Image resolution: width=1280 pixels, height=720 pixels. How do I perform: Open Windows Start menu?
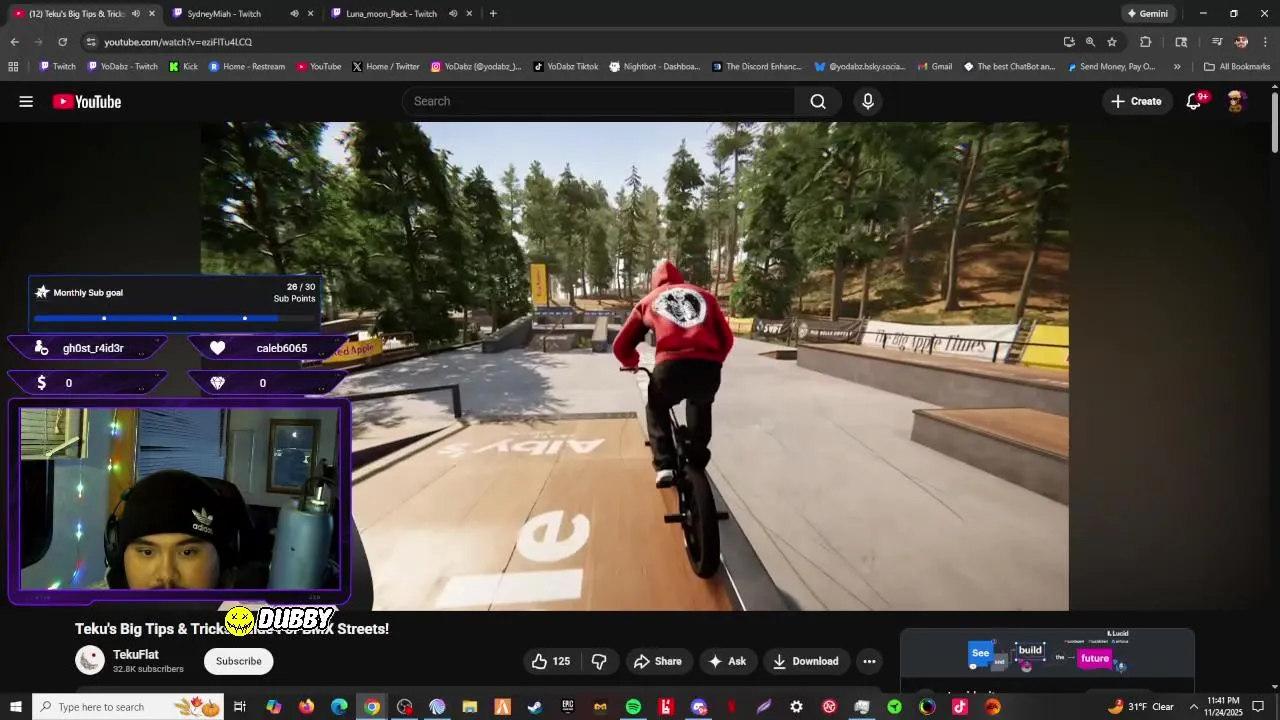point(16,707)
